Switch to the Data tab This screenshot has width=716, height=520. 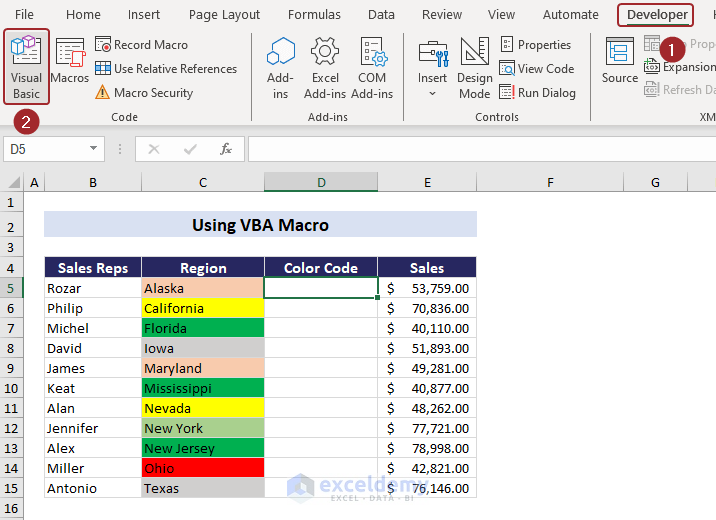381,15
